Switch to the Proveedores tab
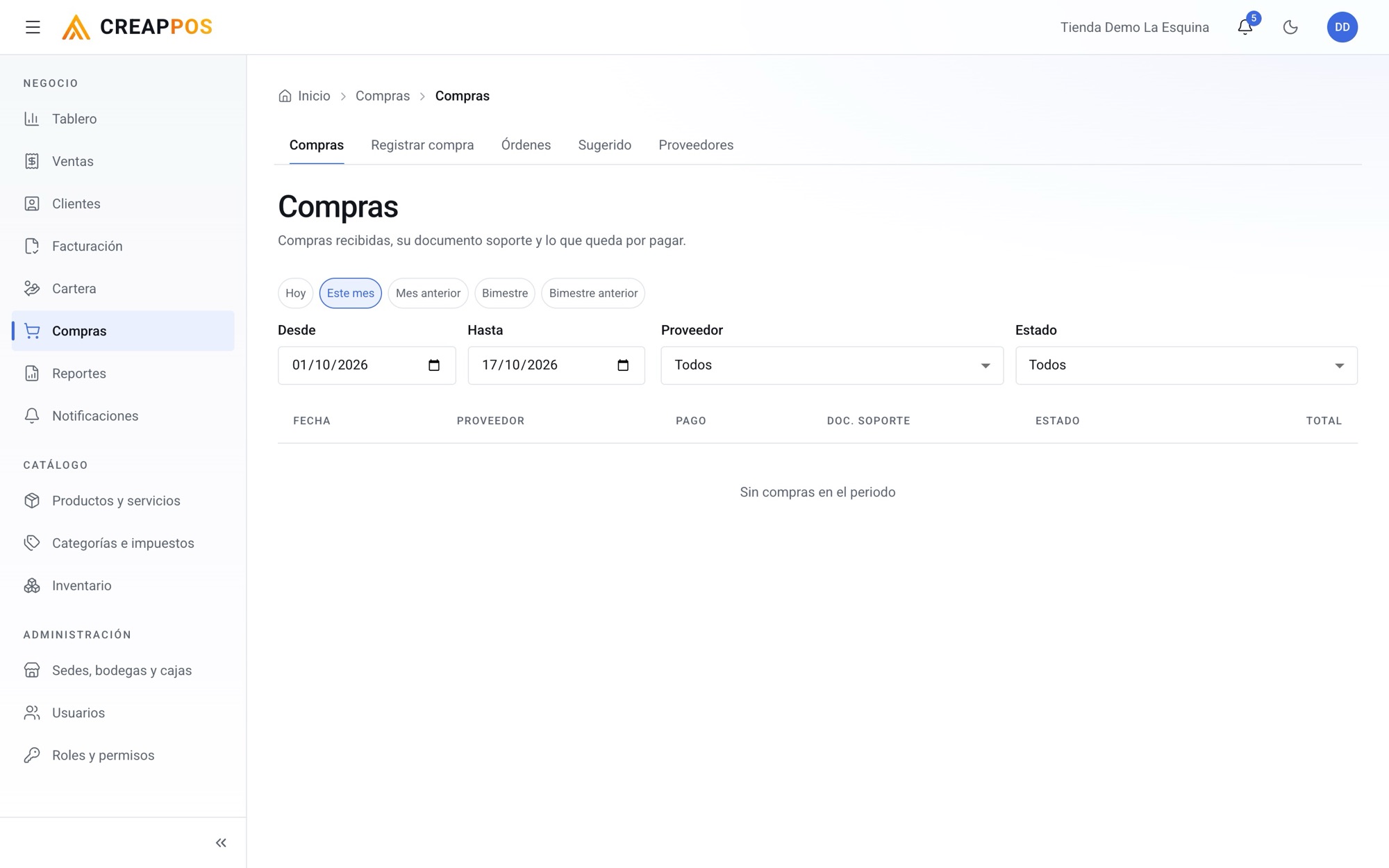1389x868 pixels. [696, 145]
